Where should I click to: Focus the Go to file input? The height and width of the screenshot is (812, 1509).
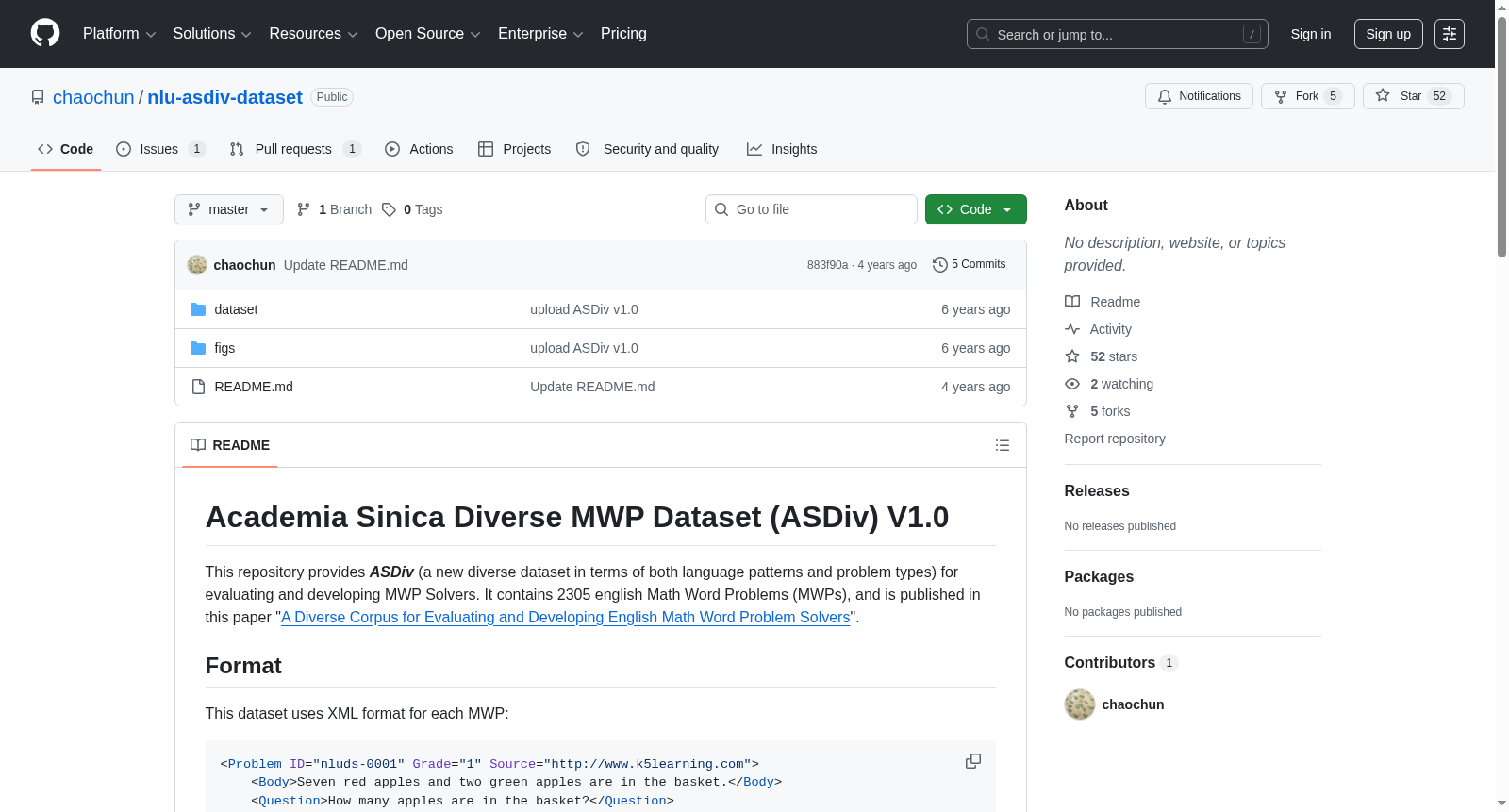811,209
